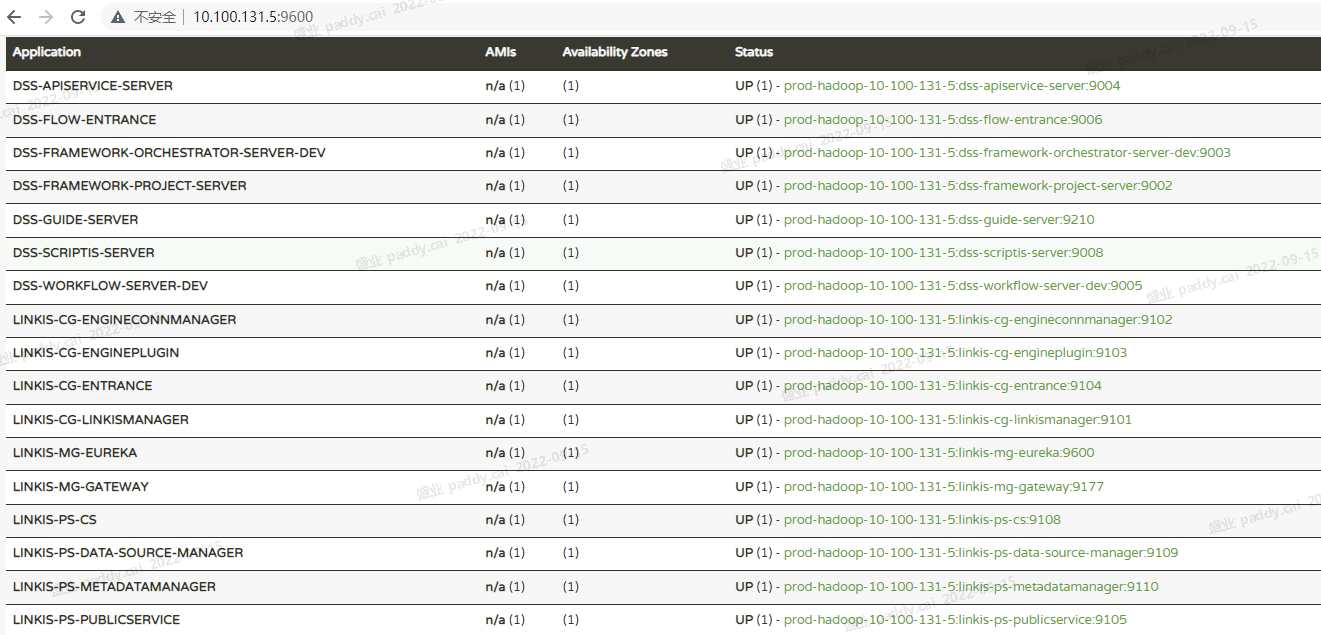The width and height of the screenshot is (1321, 635).
Task: Open the dss-framework-orchestrator-server-dev:9003 link
Action: (x=1007, y=153)
